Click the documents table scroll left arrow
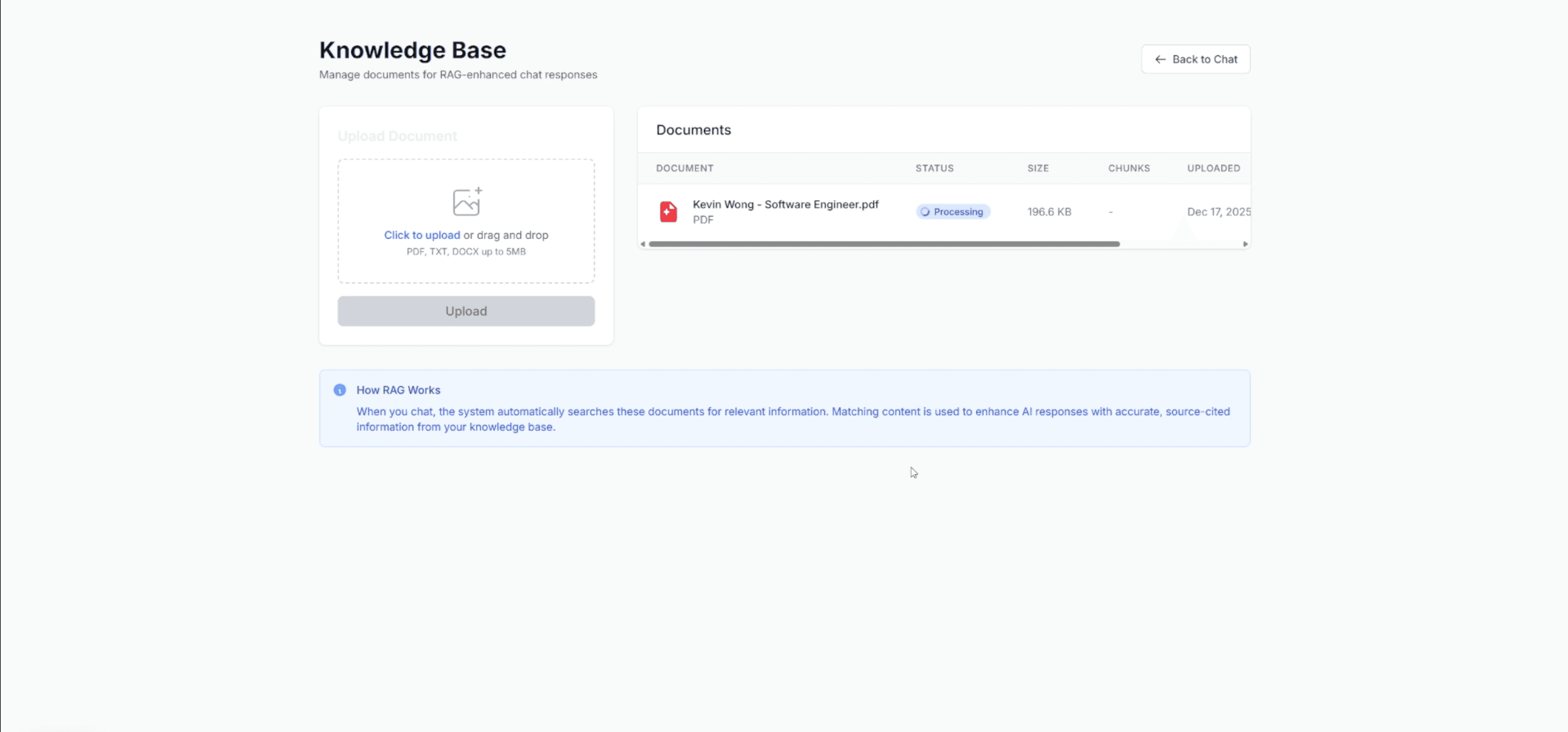This screenshot has width=1568, height=732. pyautogui.click(x=643, y=244)
